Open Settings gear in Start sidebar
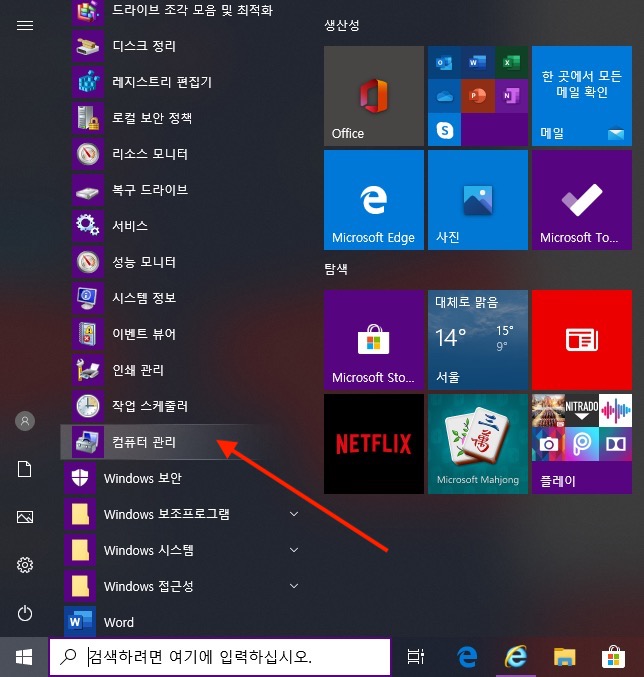This screenshot has height=677, width=644. [x=25, y=565]
